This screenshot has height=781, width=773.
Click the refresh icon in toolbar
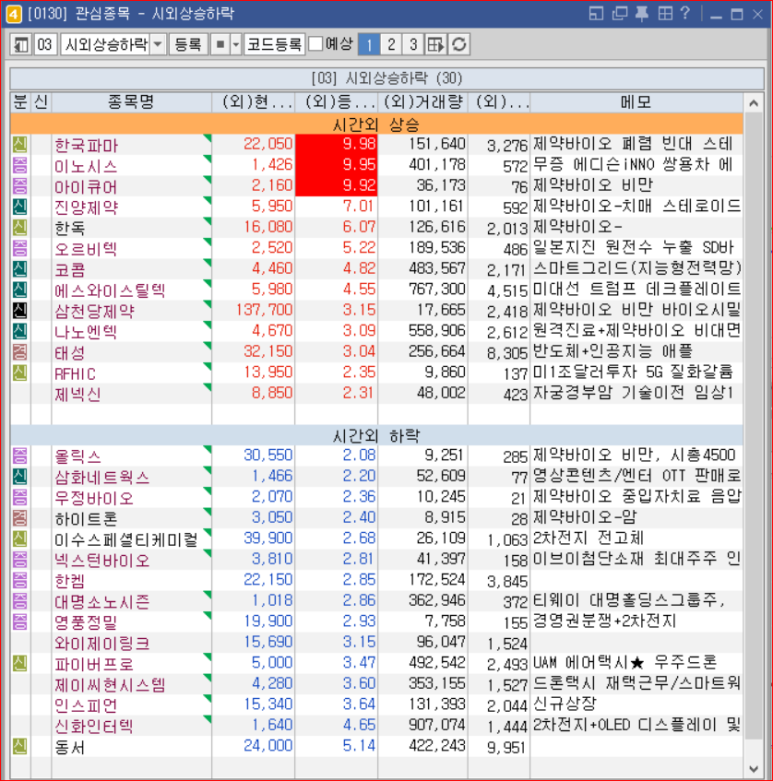[x=459, y=45]
